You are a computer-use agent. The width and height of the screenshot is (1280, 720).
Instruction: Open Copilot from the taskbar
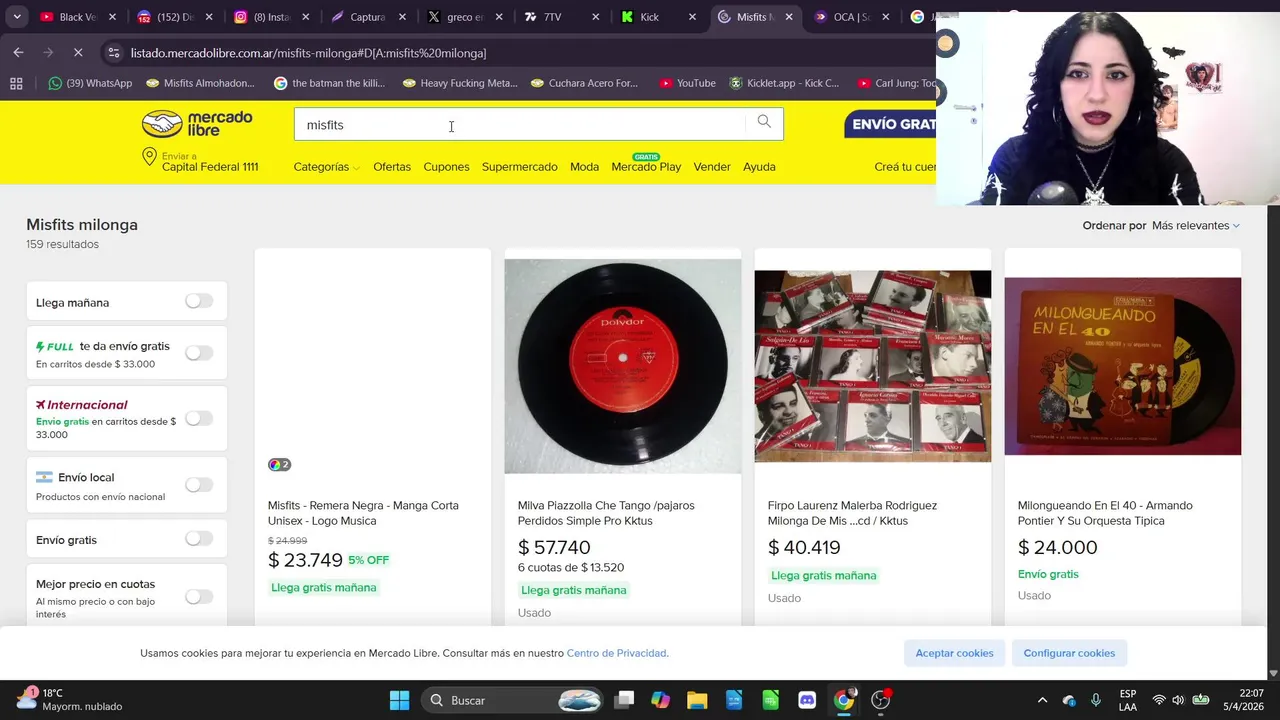pos(660,700)
